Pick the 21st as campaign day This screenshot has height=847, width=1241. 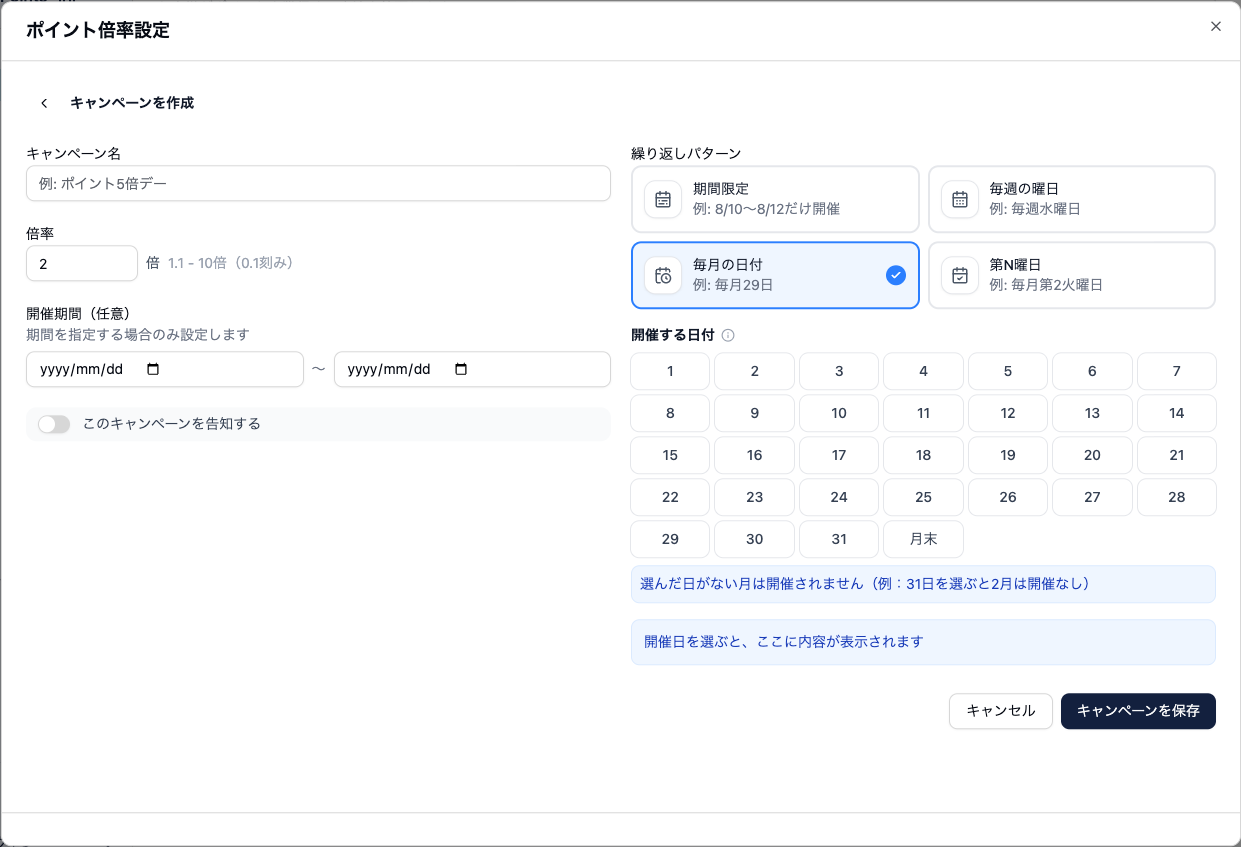[1177, 455]
